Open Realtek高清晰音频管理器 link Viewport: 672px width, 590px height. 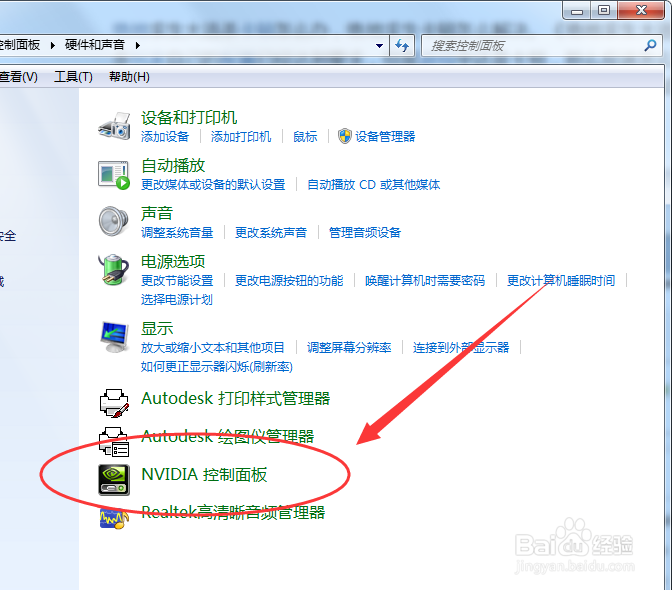click(233, 512)
